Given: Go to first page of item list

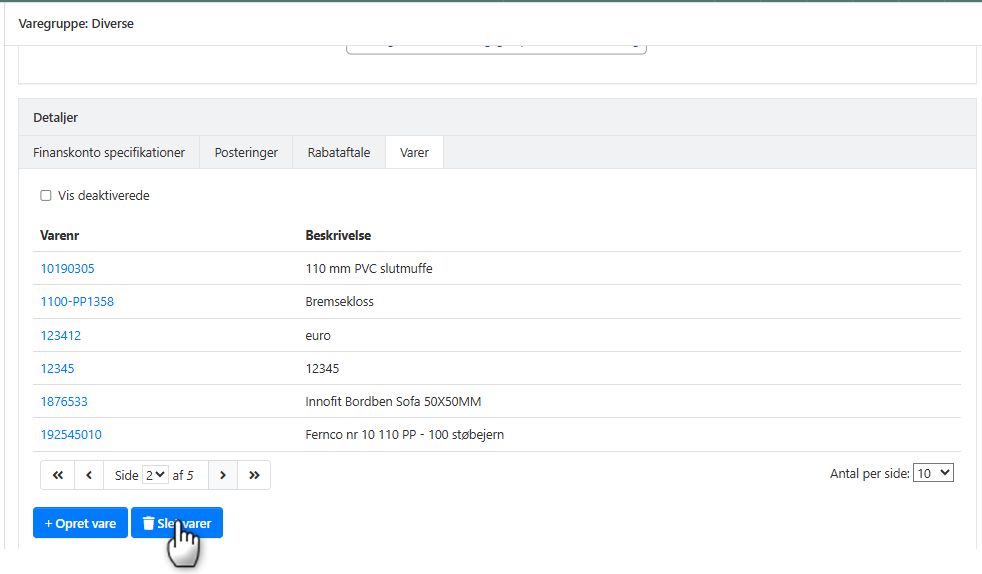Looking at the screenshot, I should point(58,475).
